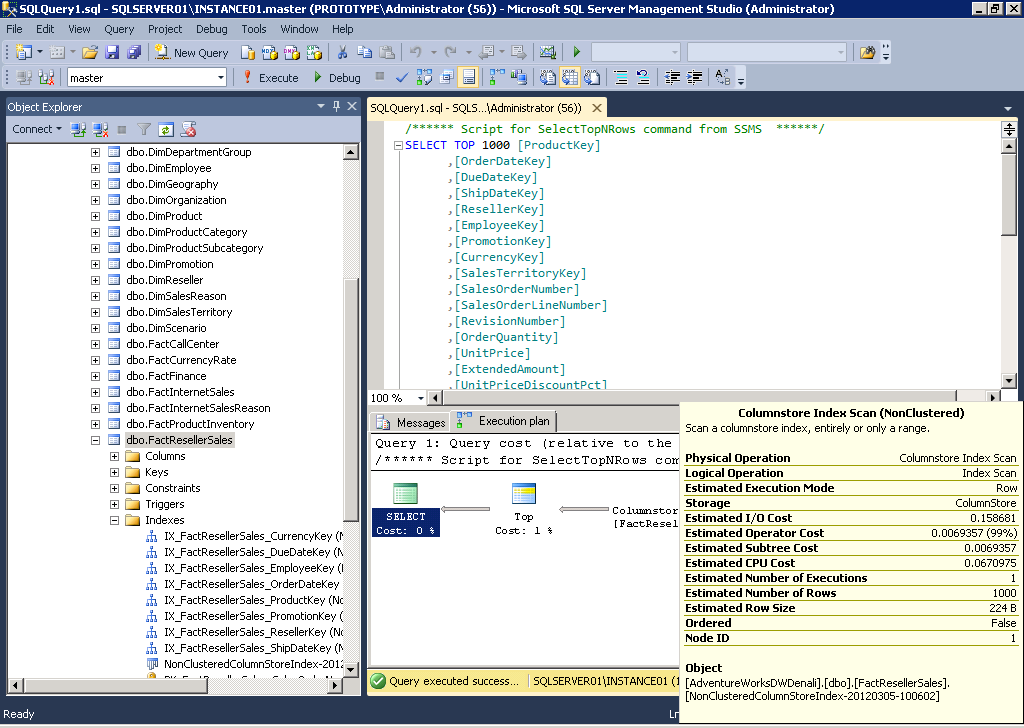Toggle Results to Grid mode
Image resolution: width=1024 pixels, height=728 pixels.
pos(570,76)
